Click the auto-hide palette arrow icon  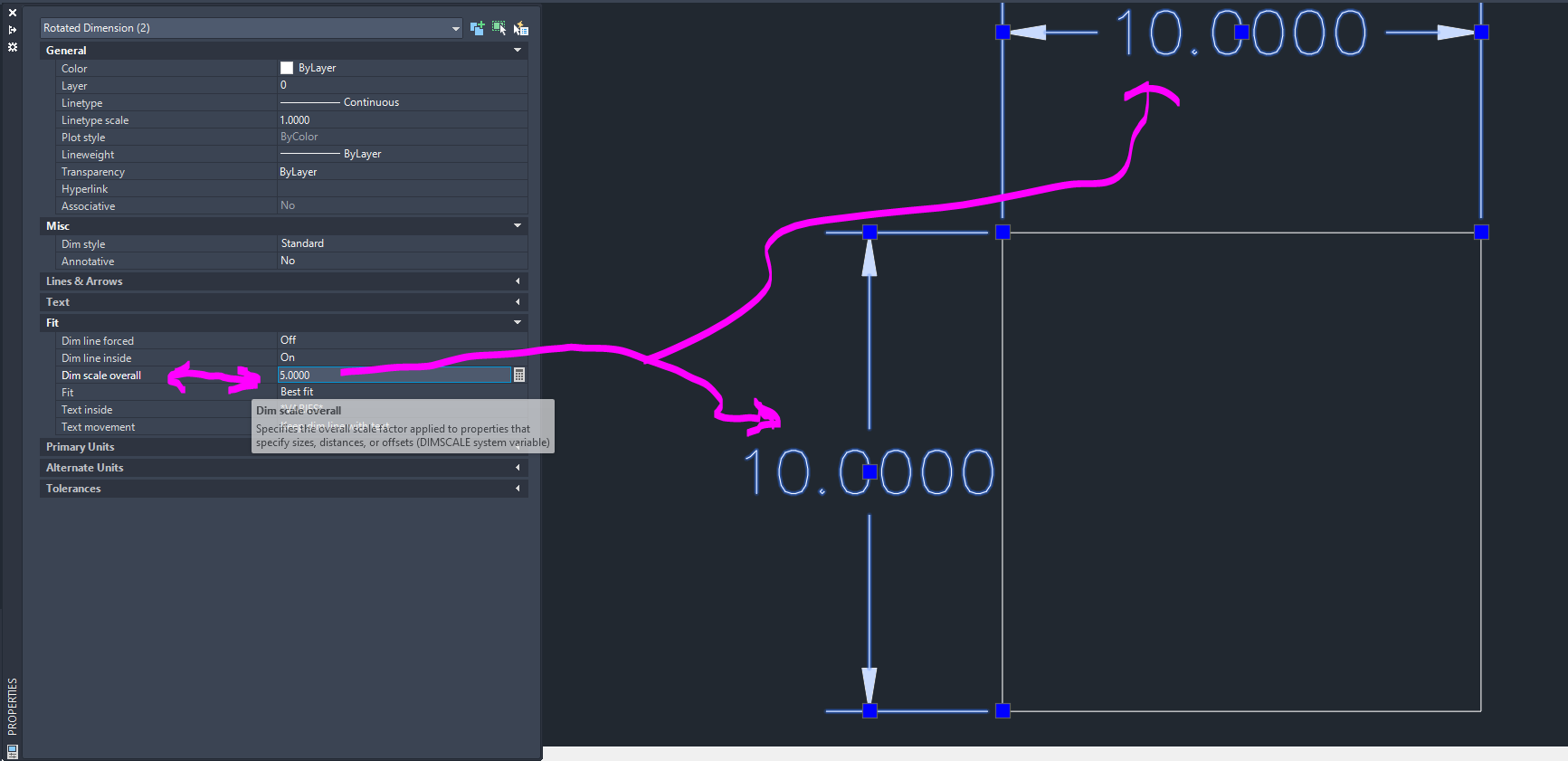[x=13, y=30]
